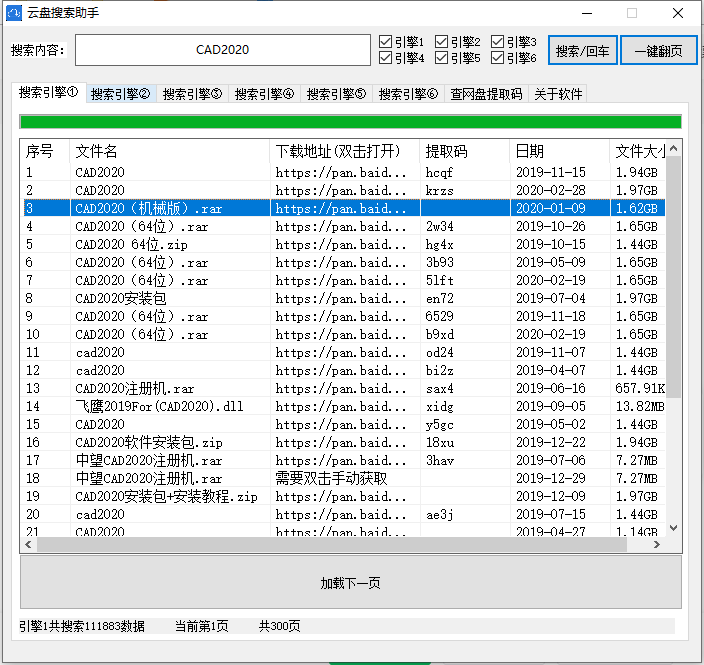Click extraction code 3b93
This screenshot has height=665, width=704.
tap(440, 263)
